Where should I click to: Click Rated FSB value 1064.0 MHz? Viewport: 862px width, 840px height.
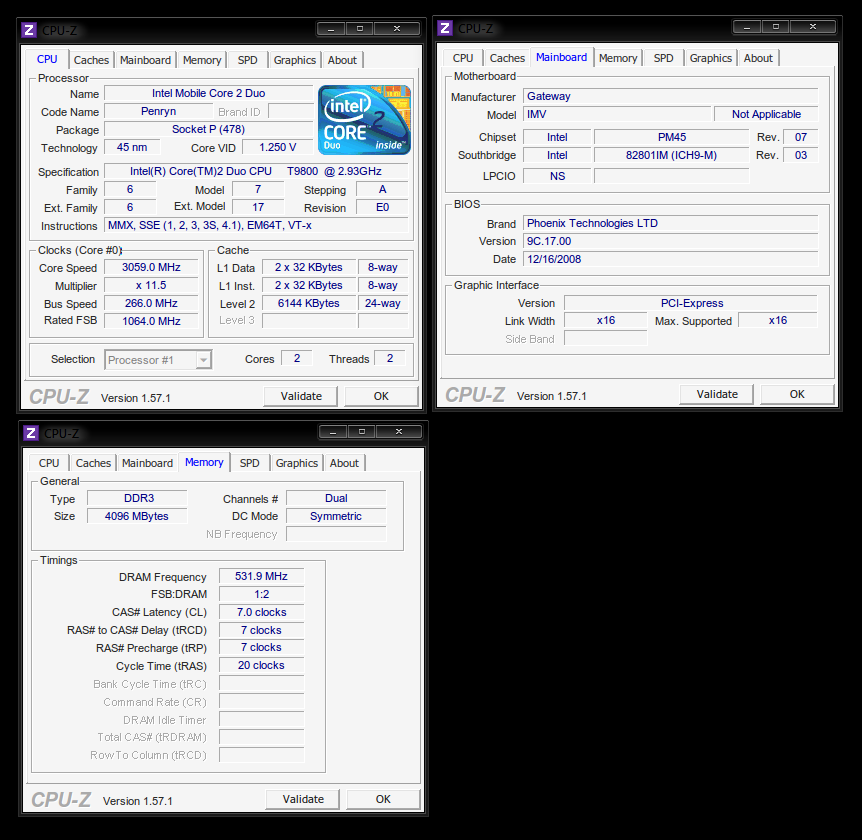coord(151,321)
